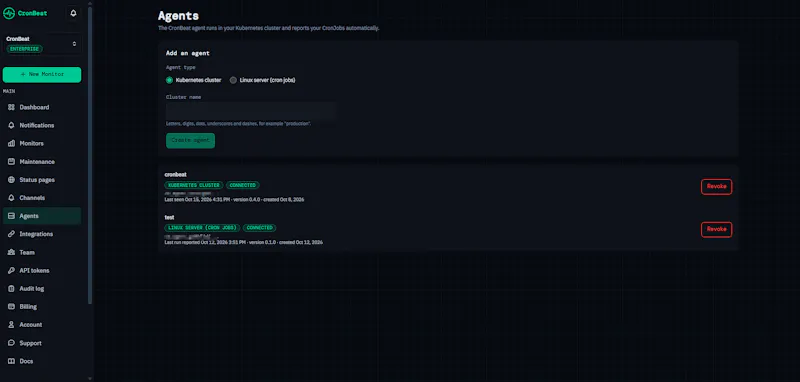Click the Dashboard grid icon
This screenshot has width=800, height=382.
pos(11,107)
